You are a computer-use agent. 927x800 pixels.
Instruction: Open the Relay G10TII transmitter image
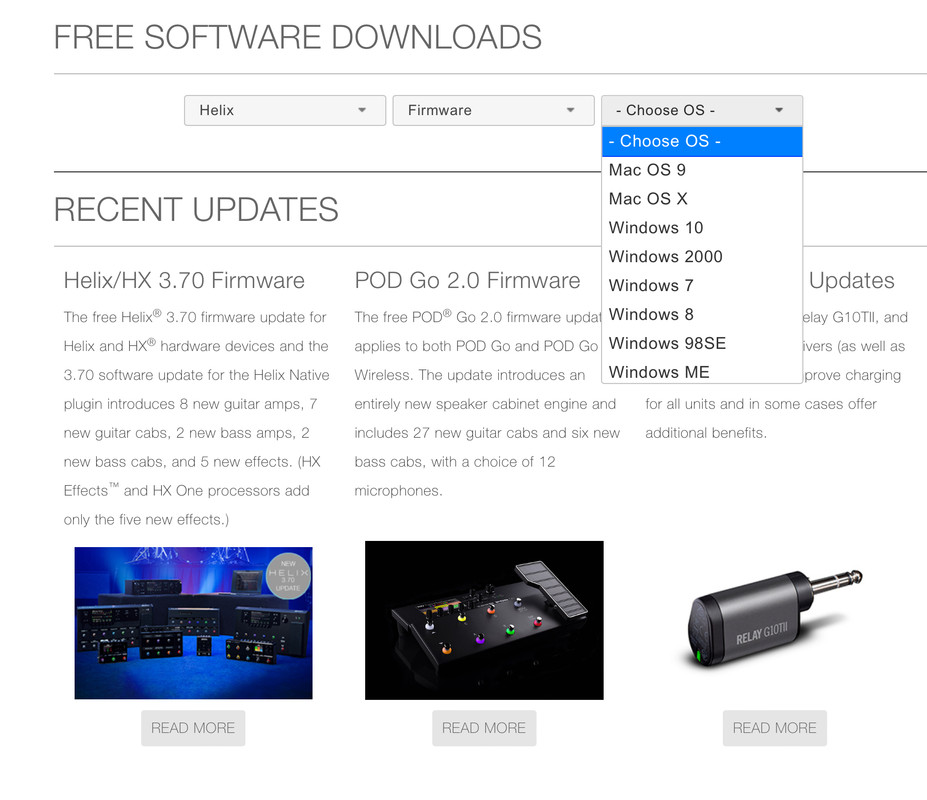pos(774,621)
